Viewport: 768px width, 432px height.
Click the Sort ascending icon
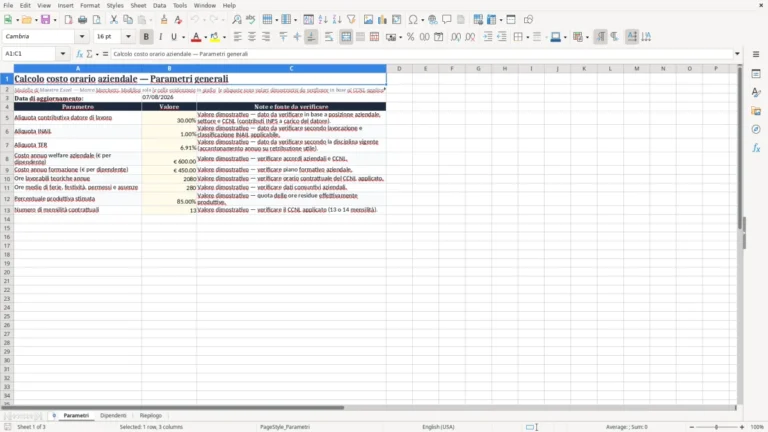pyautogui.click(x=323, y=20)
